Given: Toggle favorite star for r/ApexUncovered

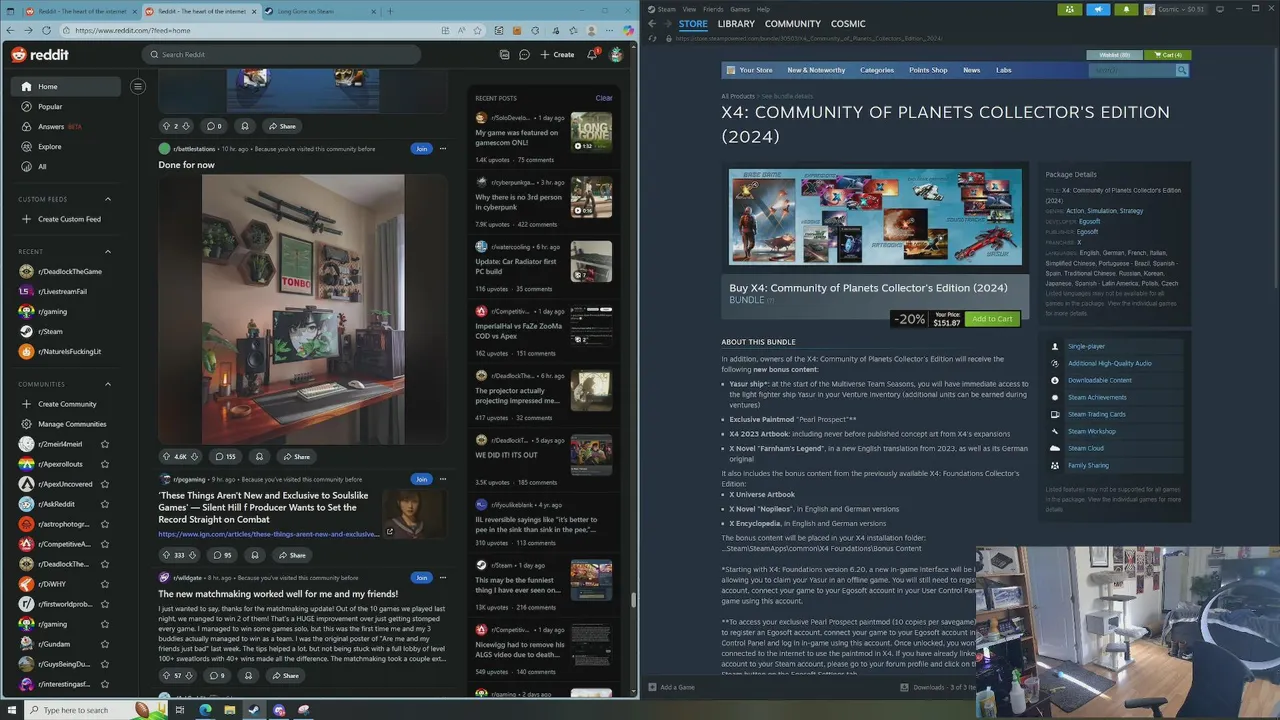Looking at the screenshot, I should pos(105,484).
